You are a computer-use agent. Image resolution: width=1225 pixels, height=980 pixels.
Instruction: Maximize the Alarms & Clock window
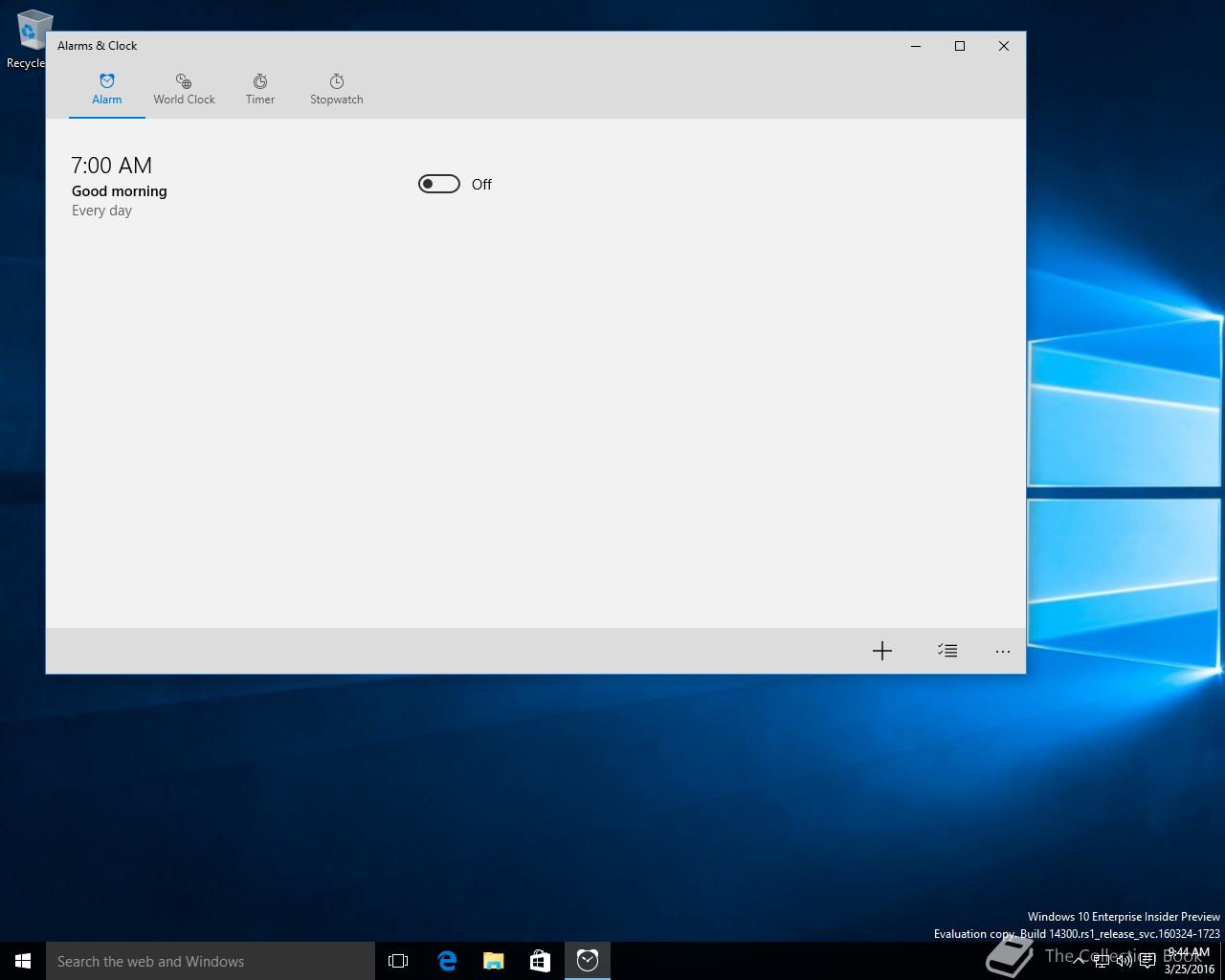(959, 46)
